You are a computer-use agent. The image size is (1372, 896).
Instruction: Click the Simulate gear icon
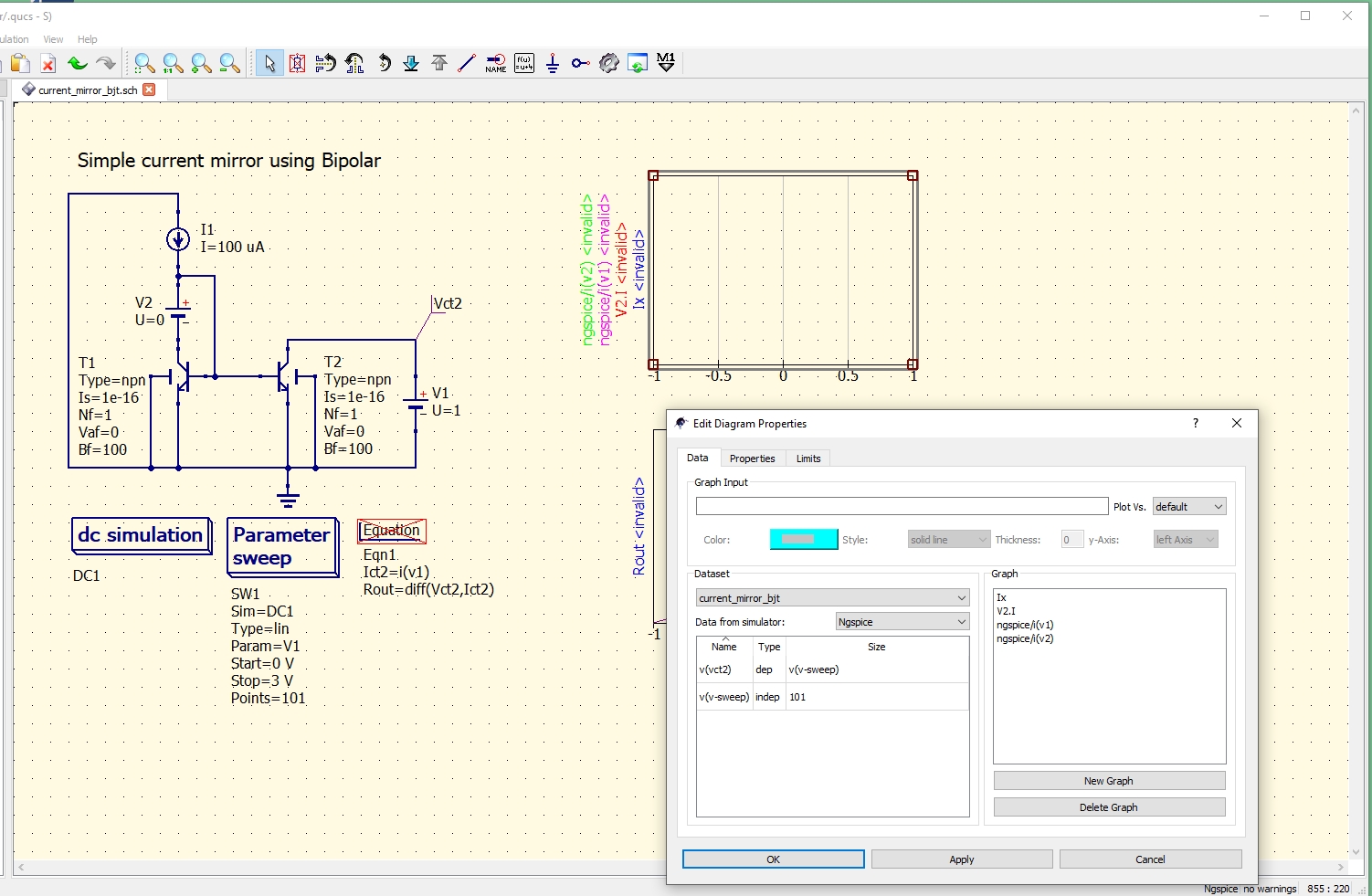(609, 63)
